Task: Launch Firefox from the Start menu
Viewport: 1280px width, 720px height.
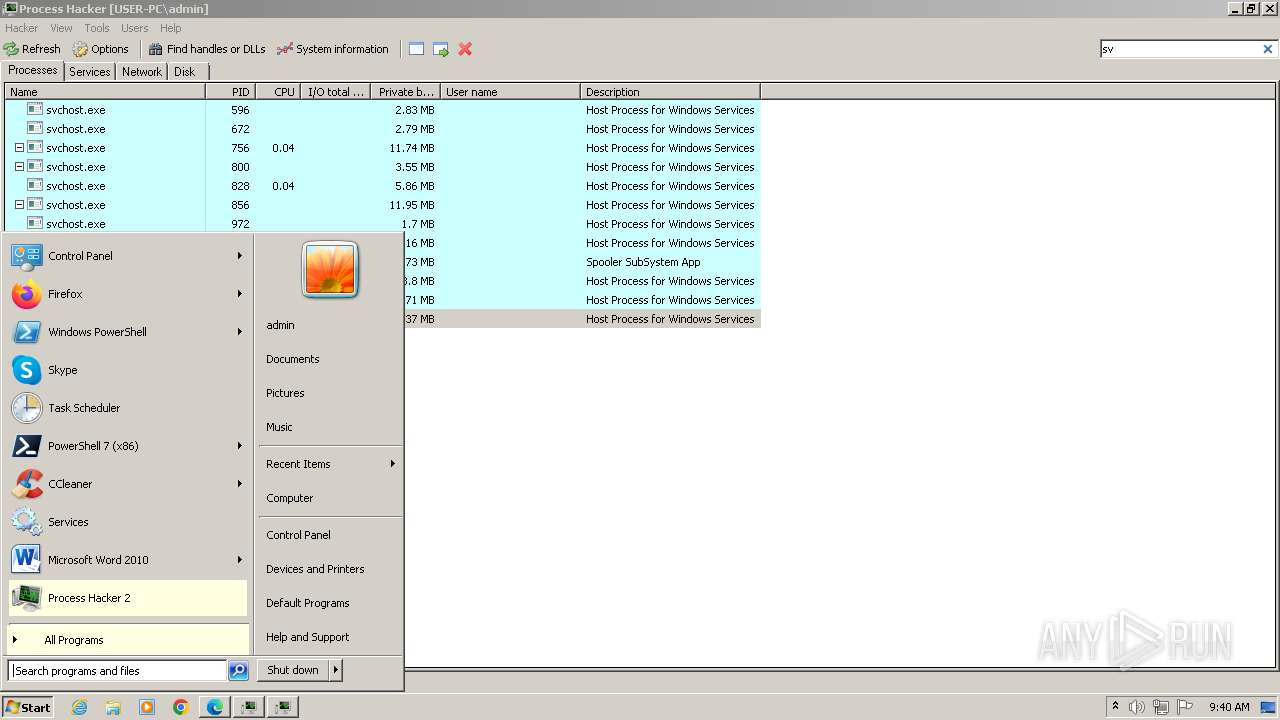Action: [127, 294]
